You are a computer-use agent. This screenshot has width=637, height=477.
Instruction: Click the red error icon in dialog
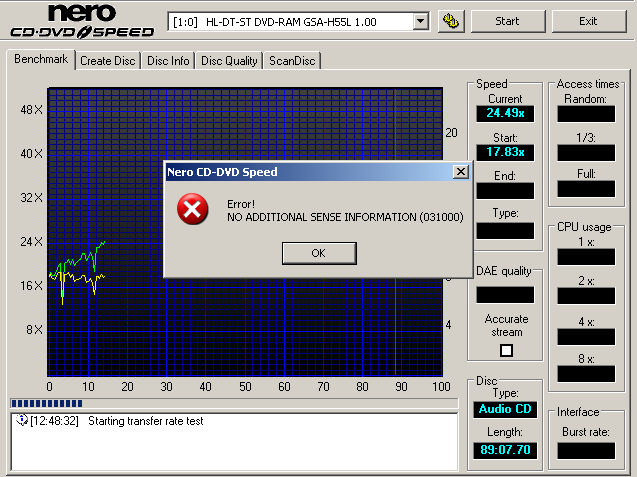pos(193,209)
